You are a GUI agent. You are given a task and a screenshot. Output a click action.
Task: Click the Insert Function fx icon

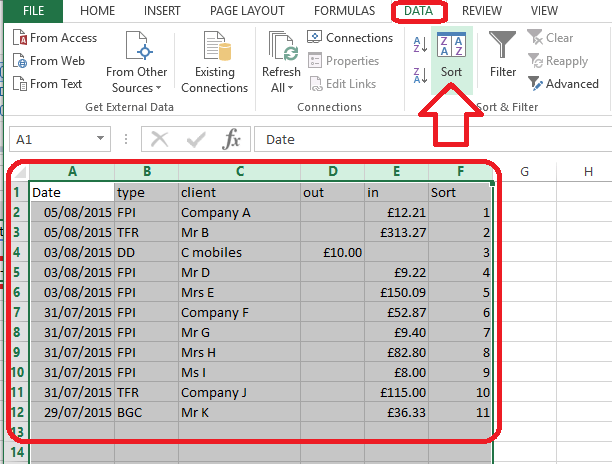231,139
